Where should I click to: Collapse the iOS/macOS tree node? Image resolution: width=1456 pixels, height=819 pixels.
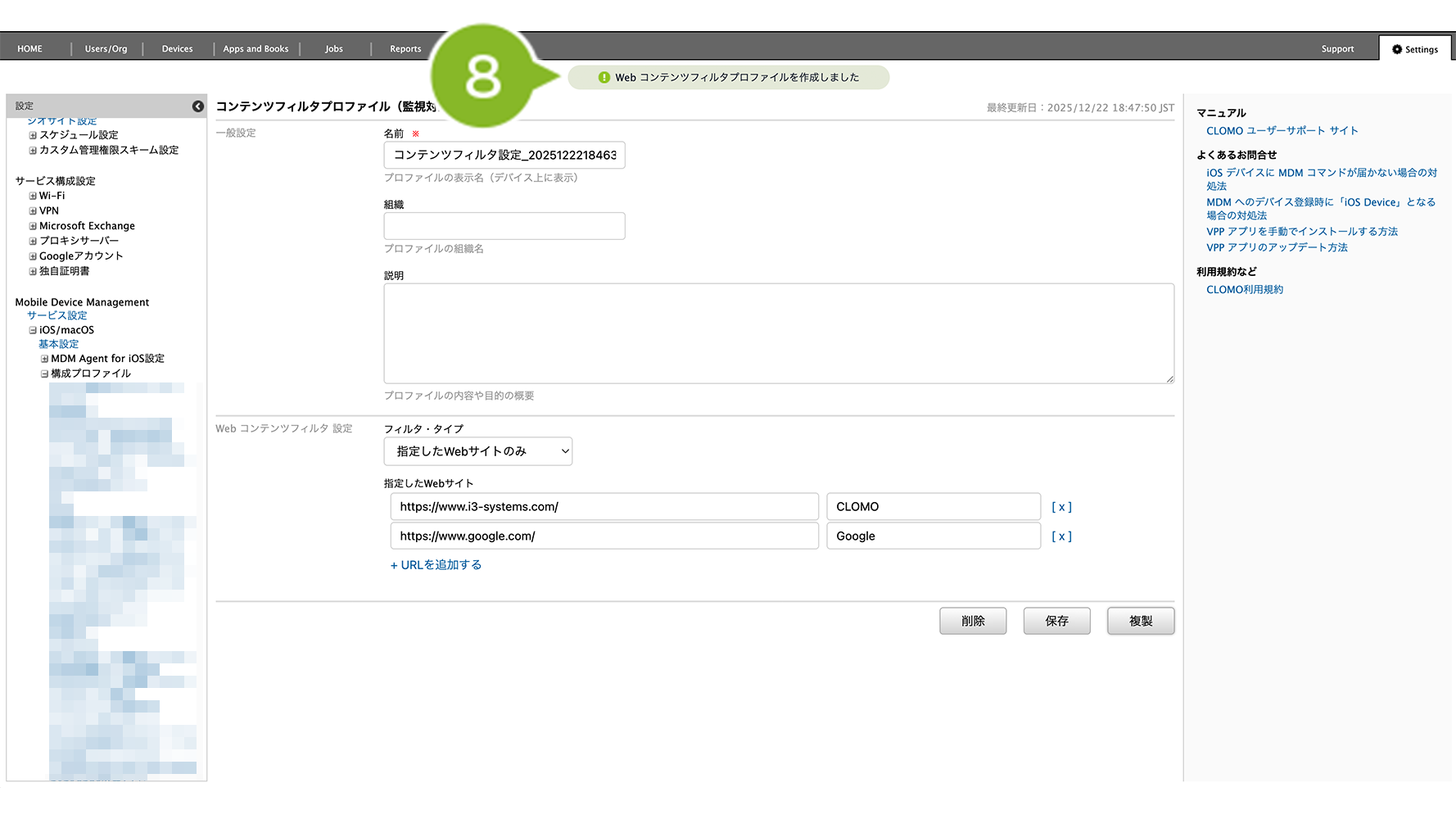pos(33,331)
